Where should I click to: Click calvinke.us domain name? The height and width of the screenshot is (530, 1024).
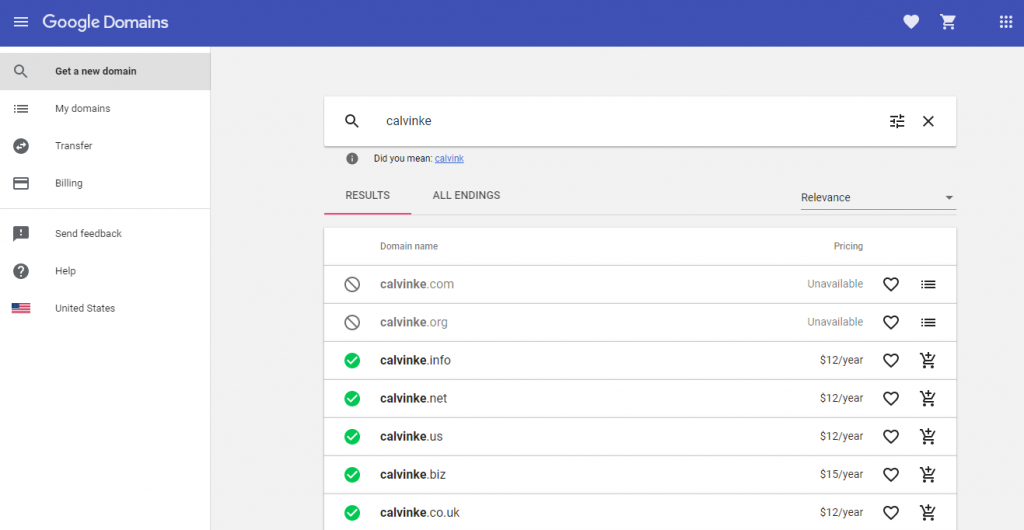[411, 437]
